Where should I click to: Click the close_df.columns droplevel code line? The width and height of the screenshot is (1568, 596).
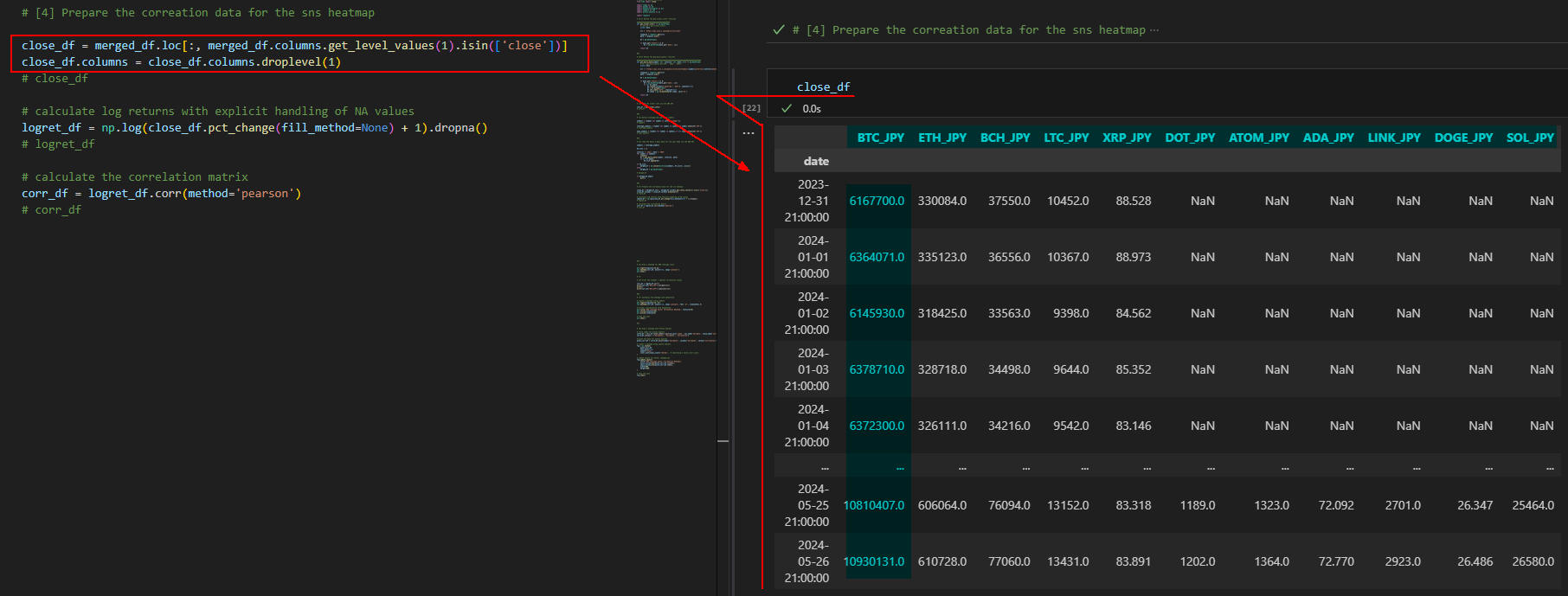[x=181, y=62]
